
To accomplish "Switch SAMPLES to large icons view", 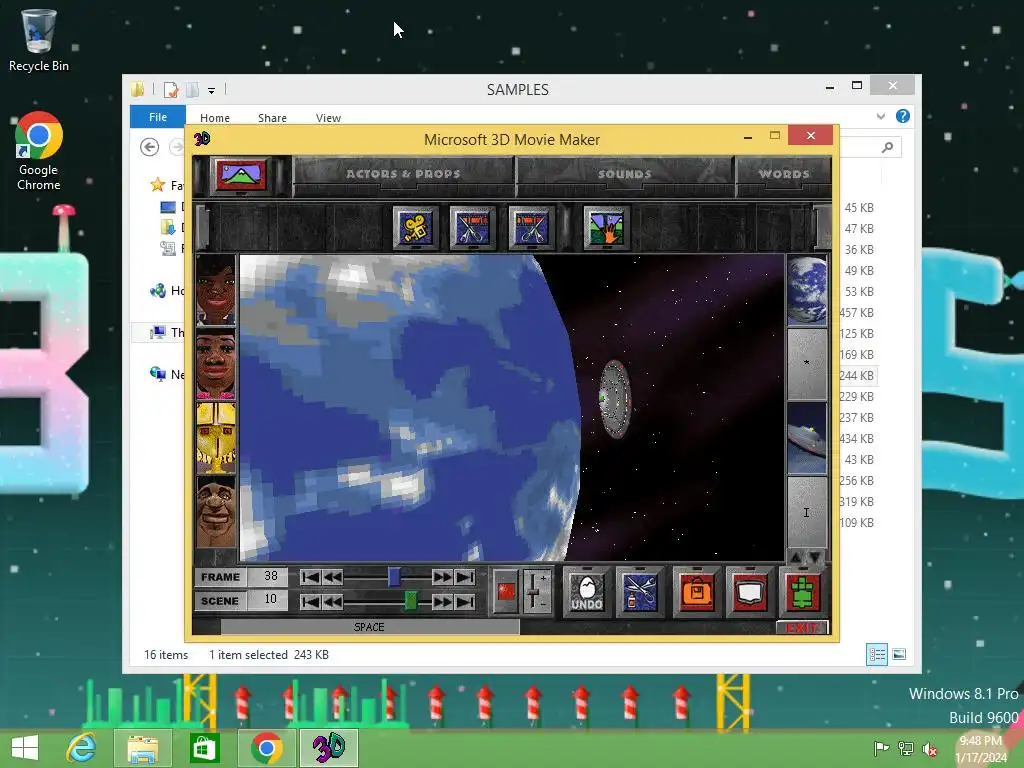I will point(899,654).
